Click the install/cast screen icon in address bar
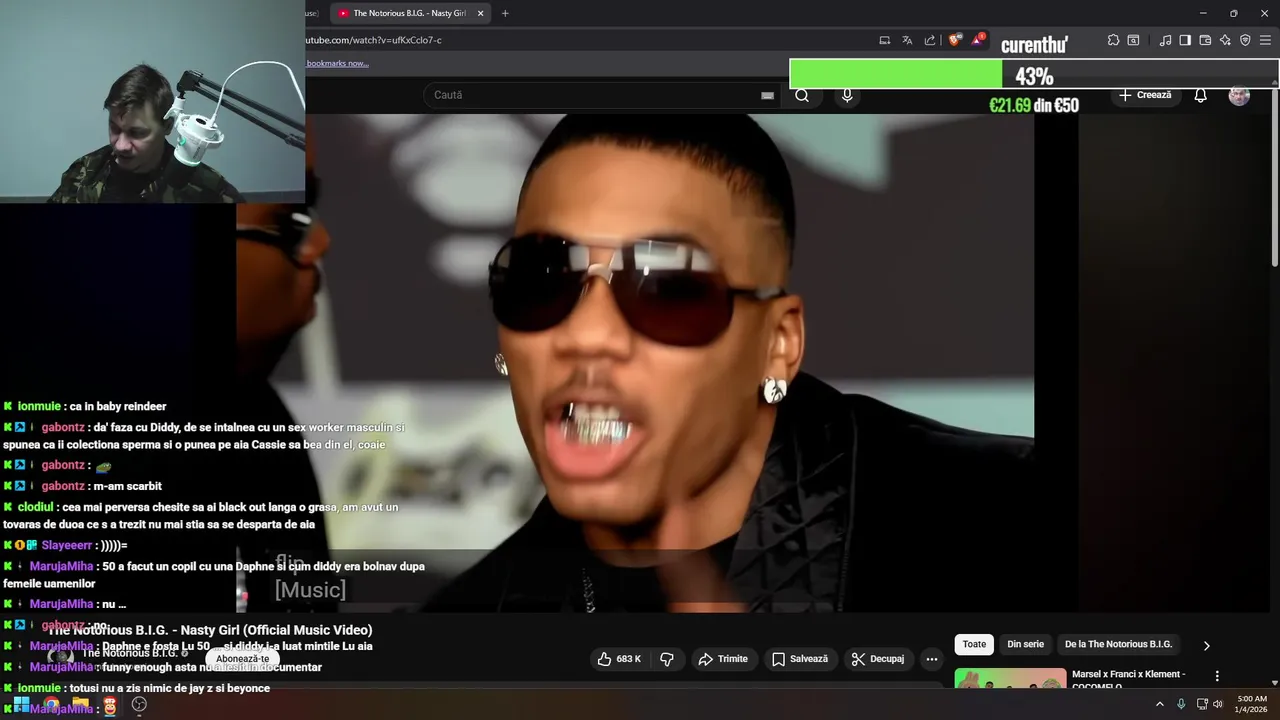This screenshot has width=1280, height=720. pyautogui.click(x=885, y=40)
